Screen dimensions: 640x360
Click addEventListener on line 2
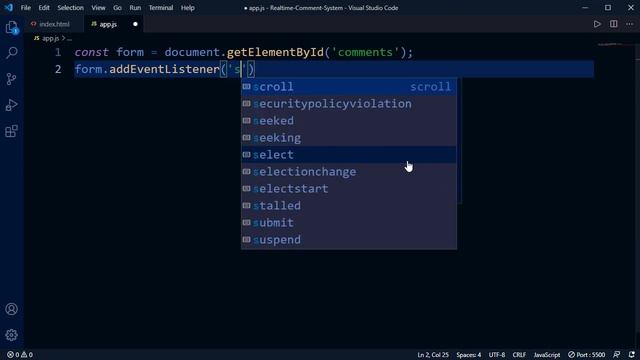164,69
